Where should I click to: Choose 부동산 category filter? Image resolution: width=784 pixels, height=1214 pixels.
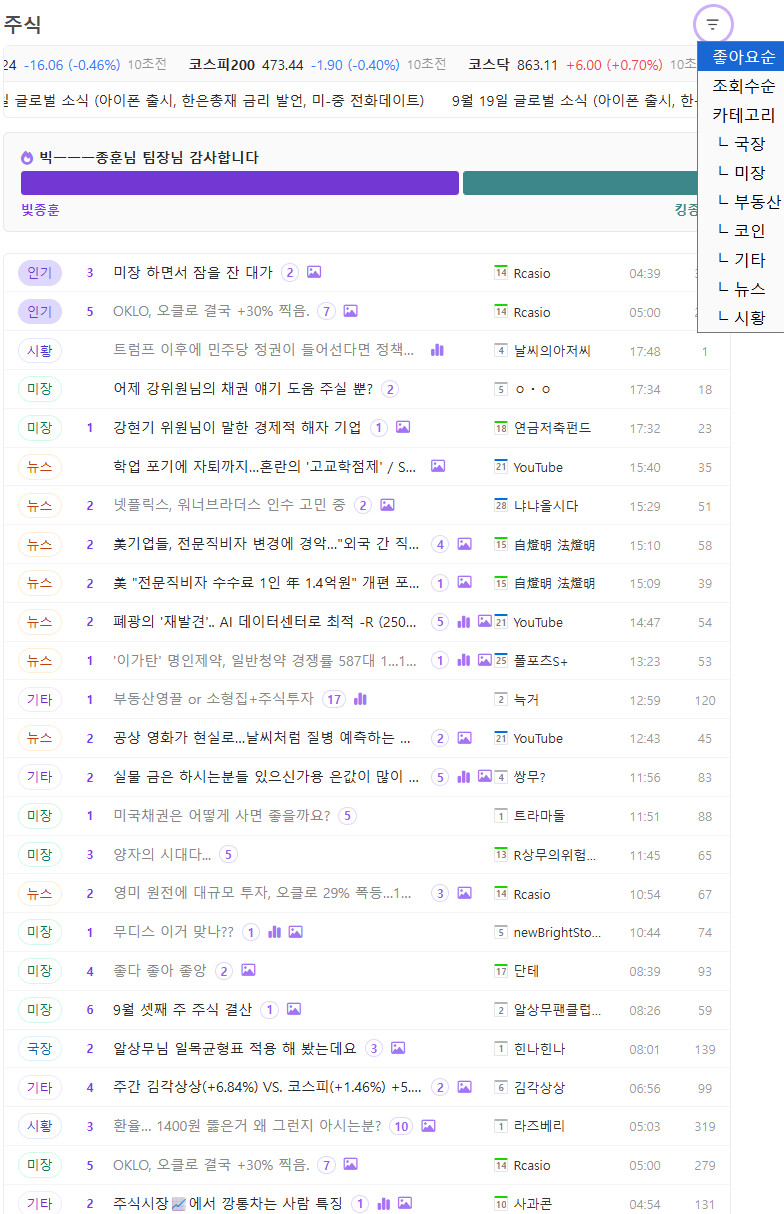pos(741,202)
